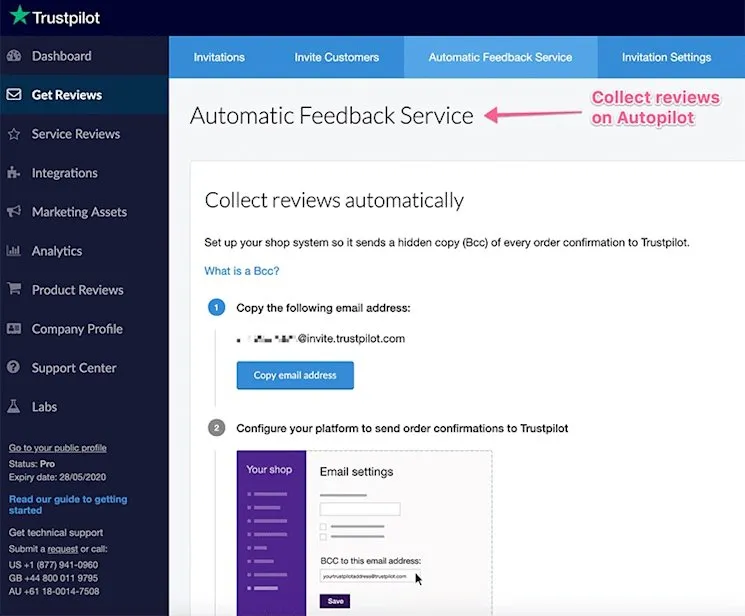Open Dashboard in the sidebar
Image resolution: width=745 pixels, height=616 pixels.
click(84, 56)
